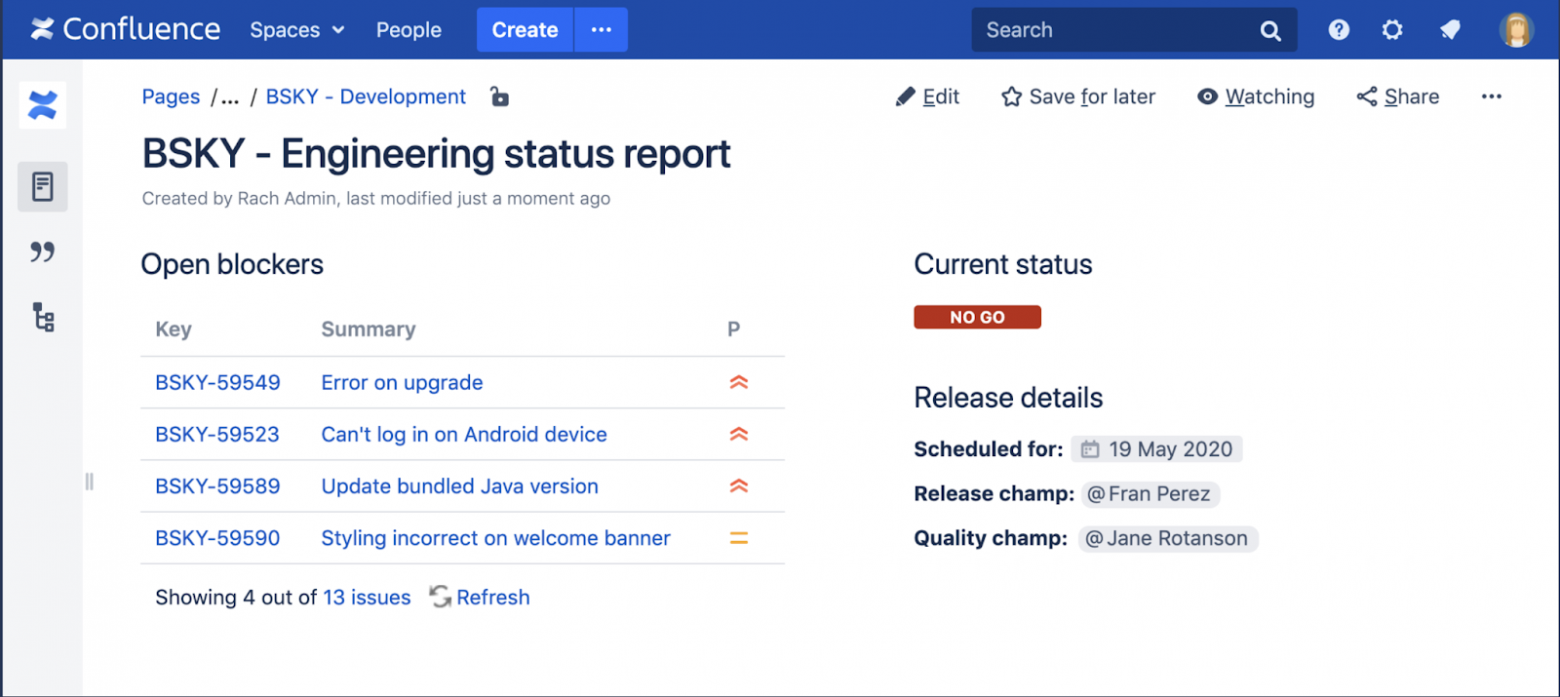1560x697 pixels.
Task: Open the page tree icon in sidebar
Action: click(x=42, y=318)
